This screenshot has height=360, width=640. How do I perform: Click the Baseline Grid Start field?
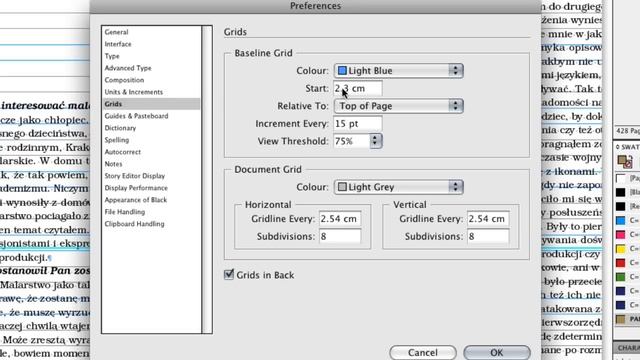[358, 88]
